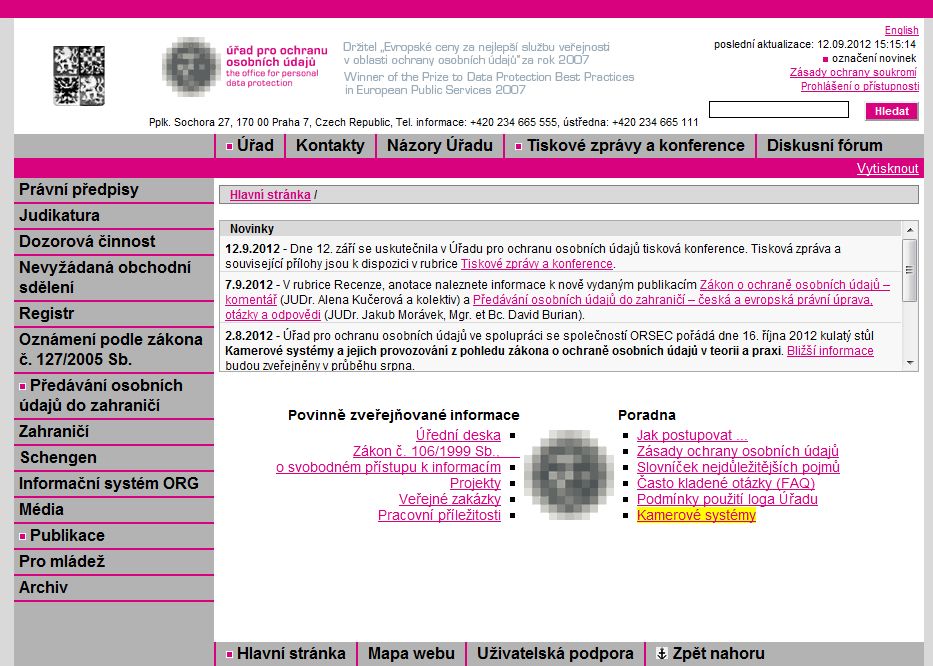This screenshot has width=933, height=666.
Task: Click the anchor icon beside Zpět nahoru
Action: point(661,654)
